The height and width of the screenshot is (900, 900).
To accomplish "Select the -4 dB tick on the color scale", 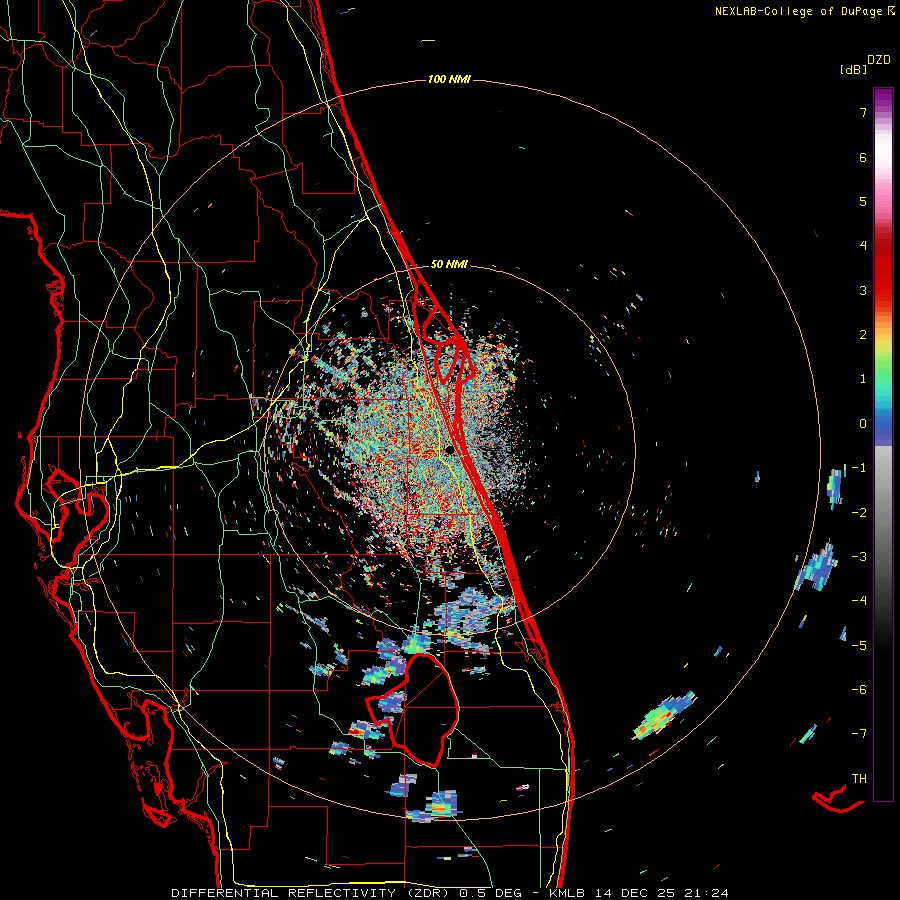I will coord(859,600).
